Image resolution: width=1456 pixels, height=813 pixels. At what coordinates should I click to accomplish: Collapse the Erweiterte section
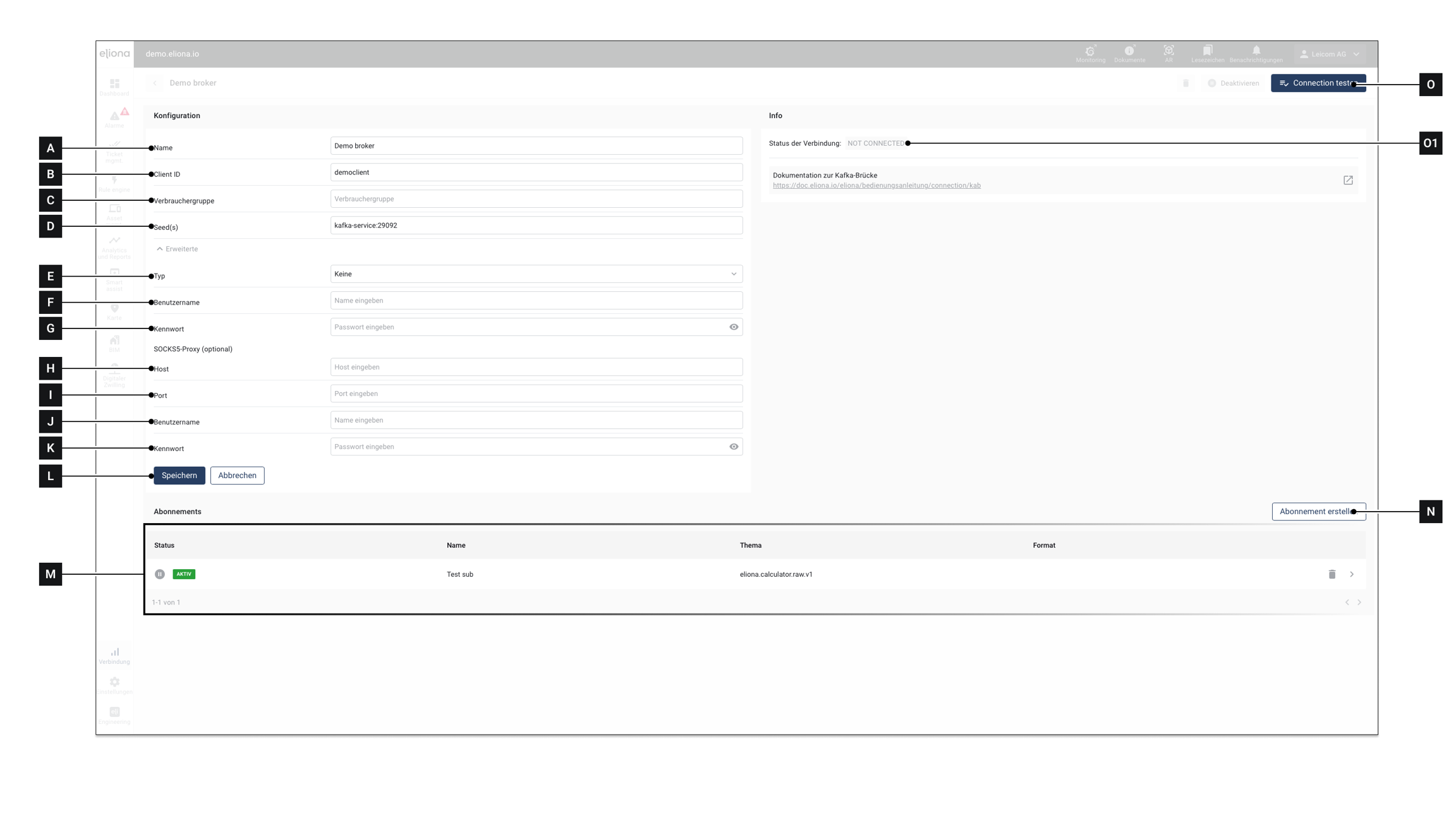(x=177, y=249)
